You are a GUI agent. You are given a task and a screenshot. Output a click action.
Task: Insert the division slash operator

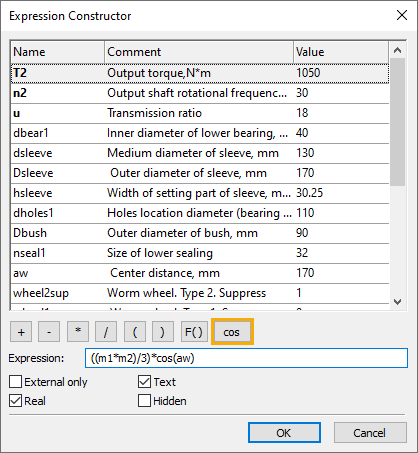tap(106, 332)
